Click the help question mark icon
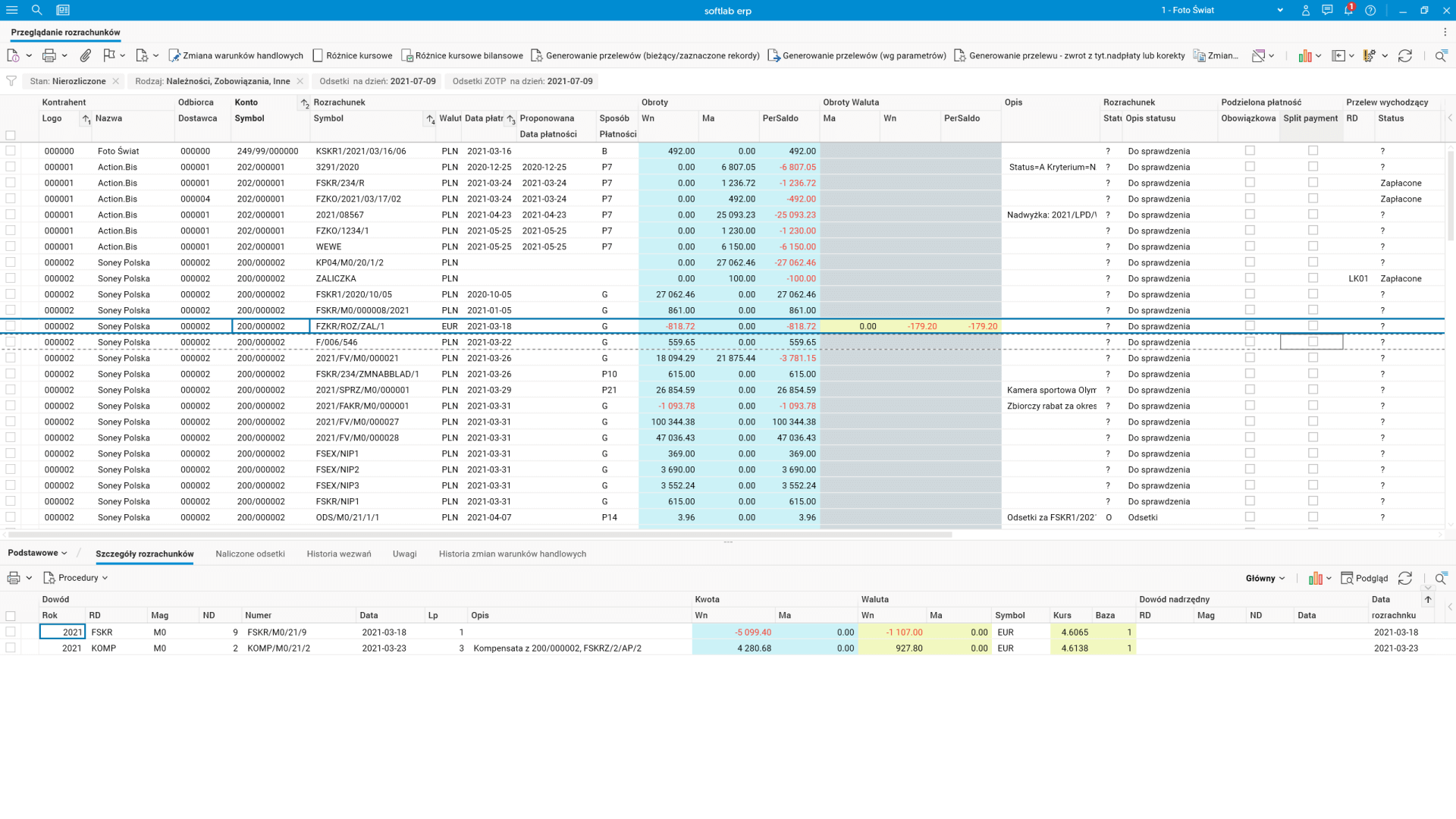 [x=1370, y=10]
